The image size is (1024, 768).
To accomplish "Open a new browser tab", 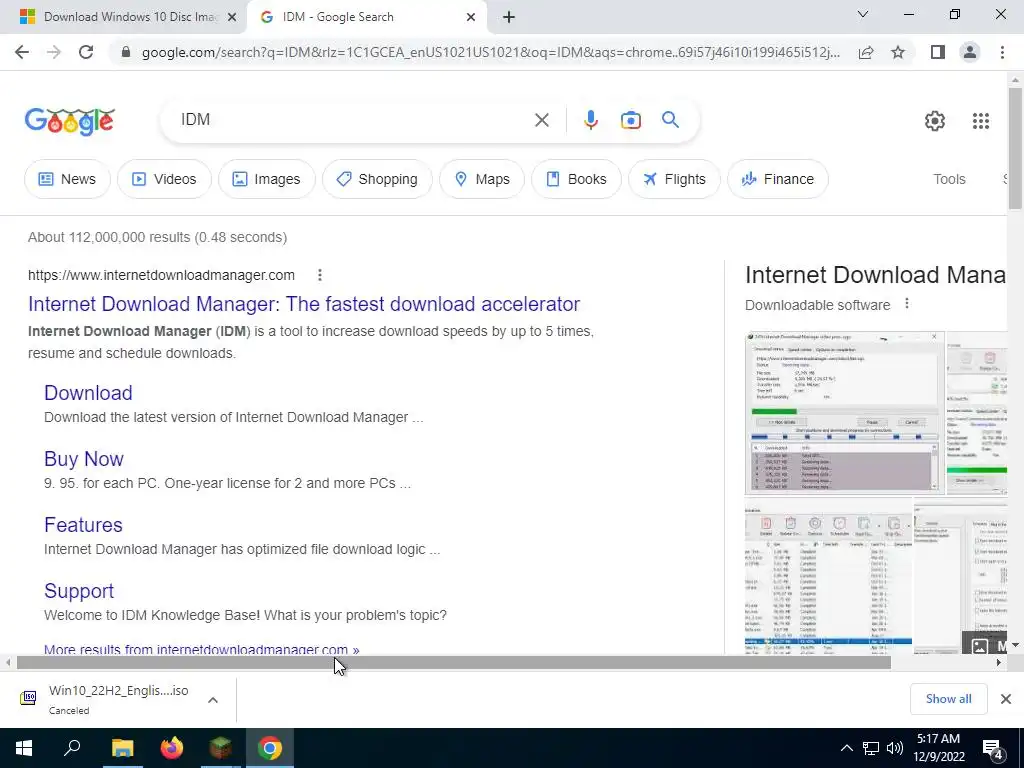I will [509, 17].
